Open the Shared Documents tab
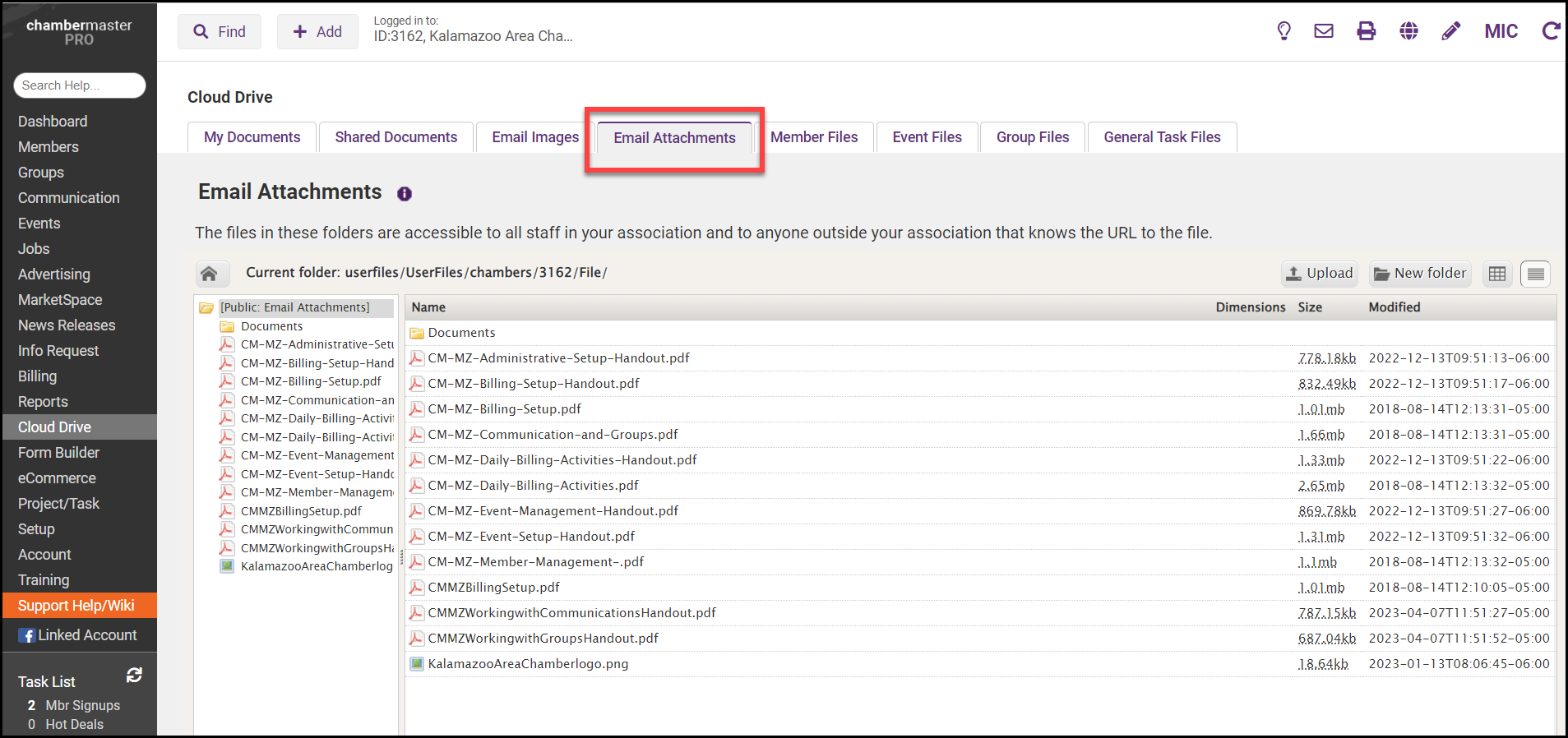1568x738 pixels. click(395, 137)
